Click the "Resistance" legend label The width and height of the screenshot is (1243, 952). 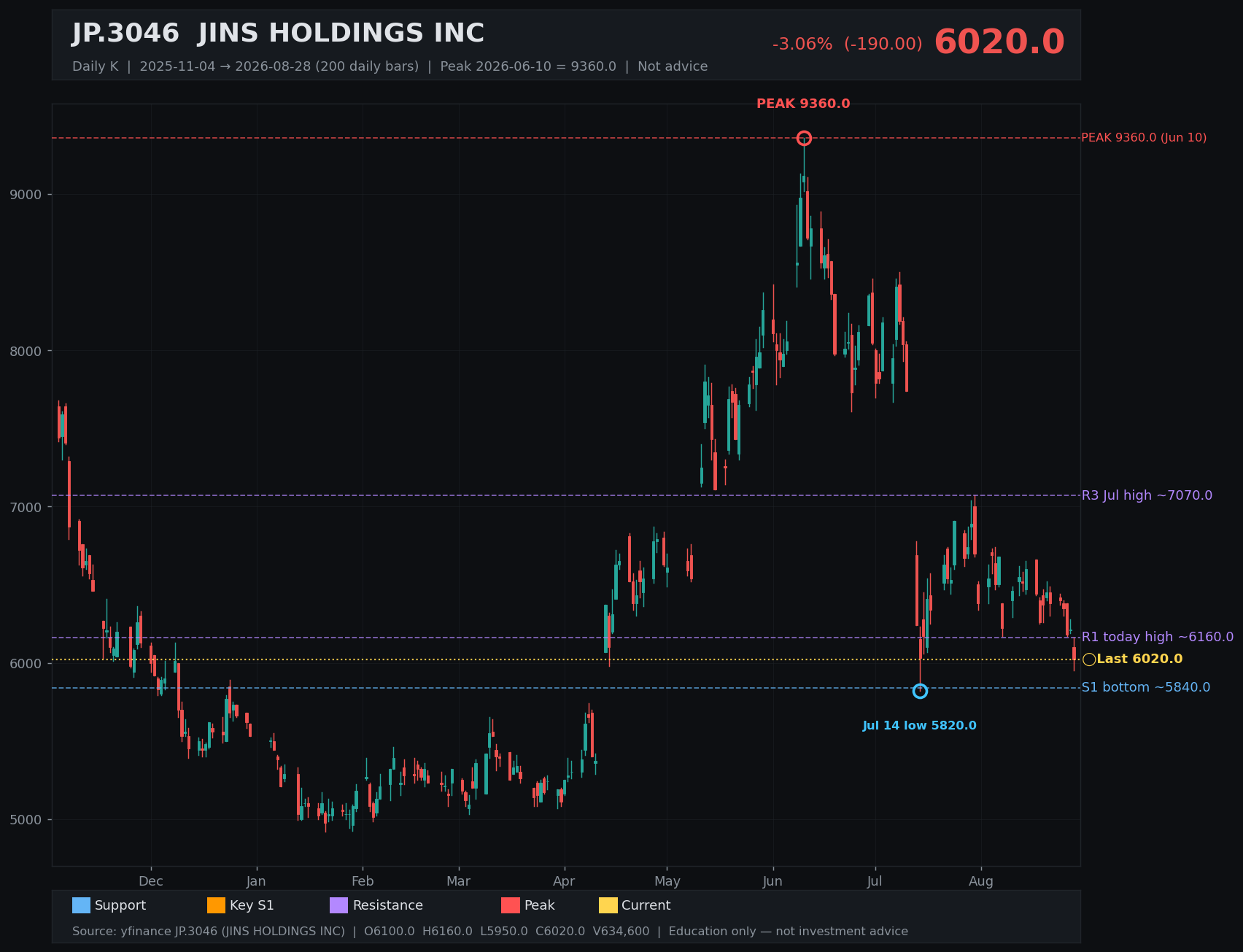point(388,905)
